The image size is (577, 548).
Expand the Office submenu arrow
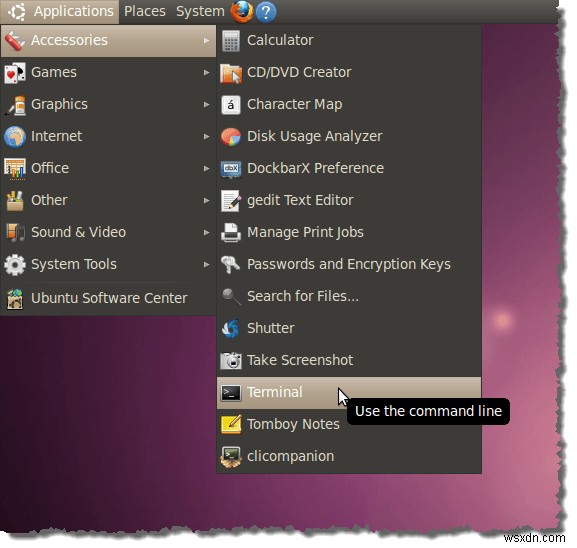click(x=206, y=169)
